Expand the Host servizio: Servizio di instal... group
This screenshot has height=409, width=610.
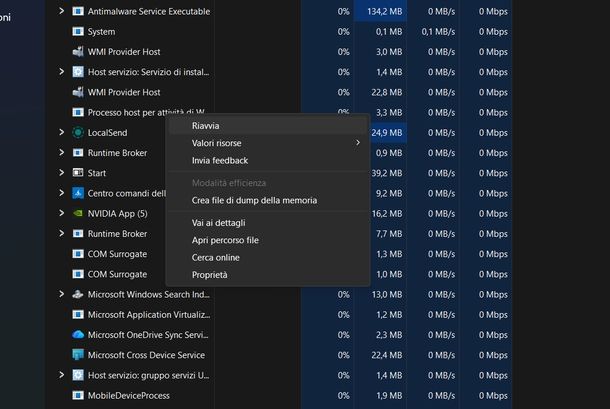coord(61,72)
